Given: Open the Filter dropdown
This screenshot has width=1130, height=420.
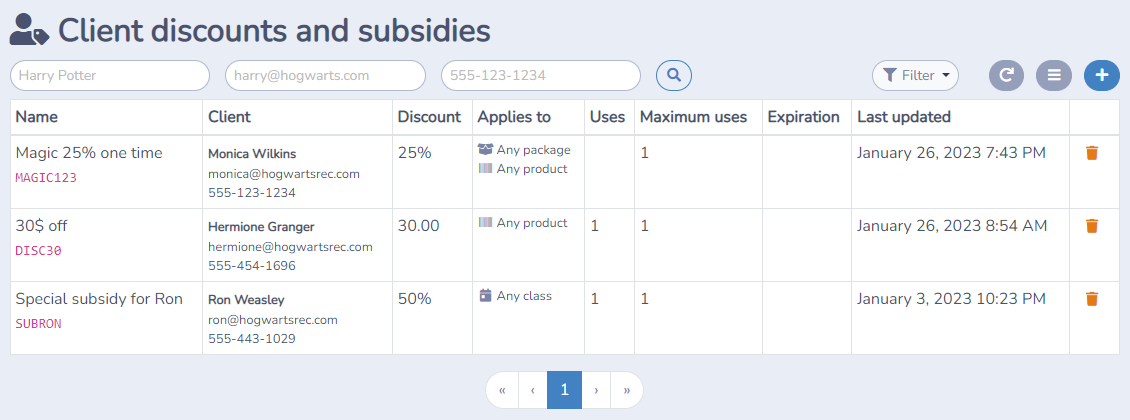Looking at the screenshot, I should pyautogui.click(x=915, y=75).
